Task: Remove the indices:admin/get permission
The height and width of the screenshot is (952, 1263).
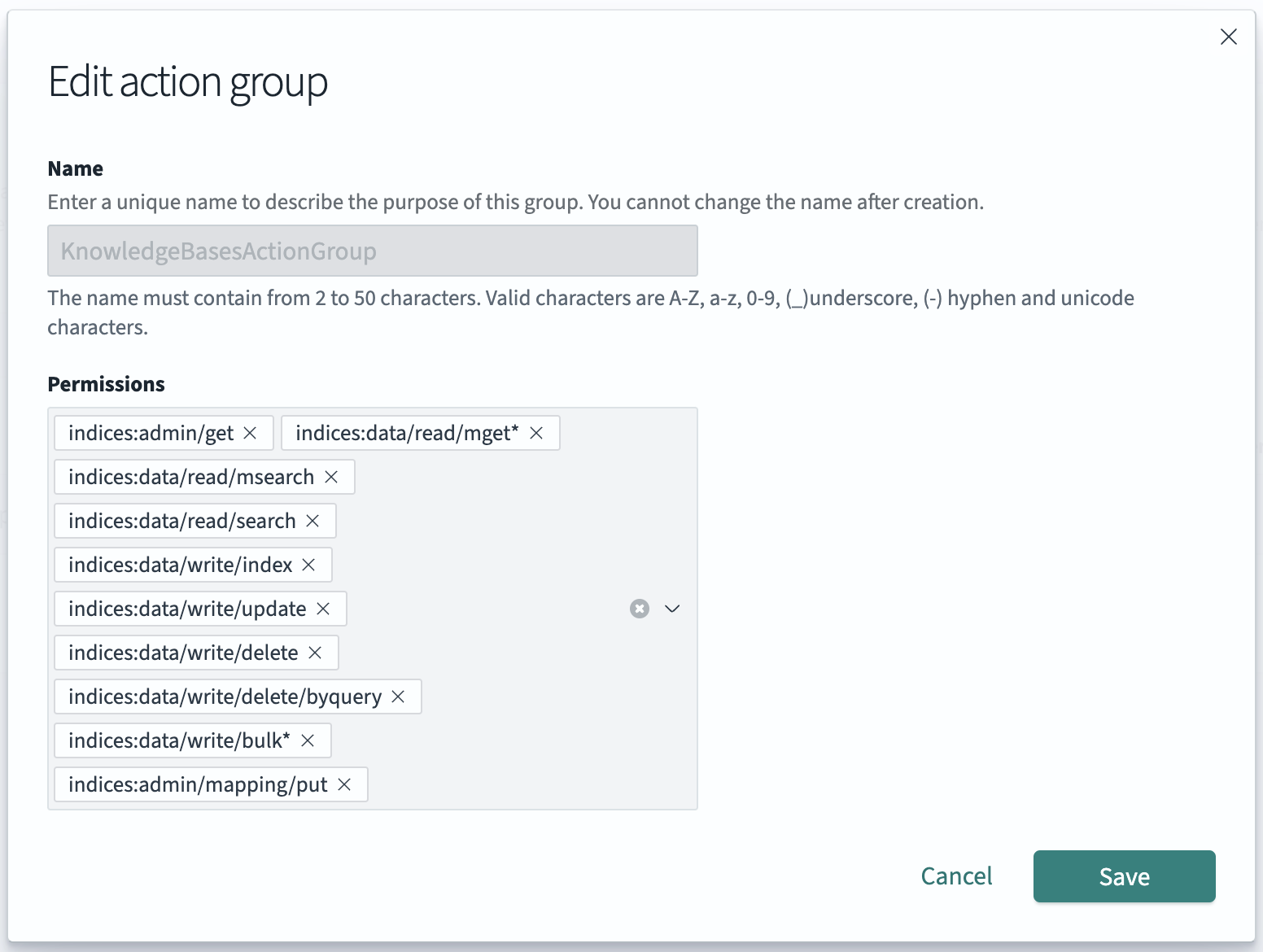Action: [x=250, y=433]
